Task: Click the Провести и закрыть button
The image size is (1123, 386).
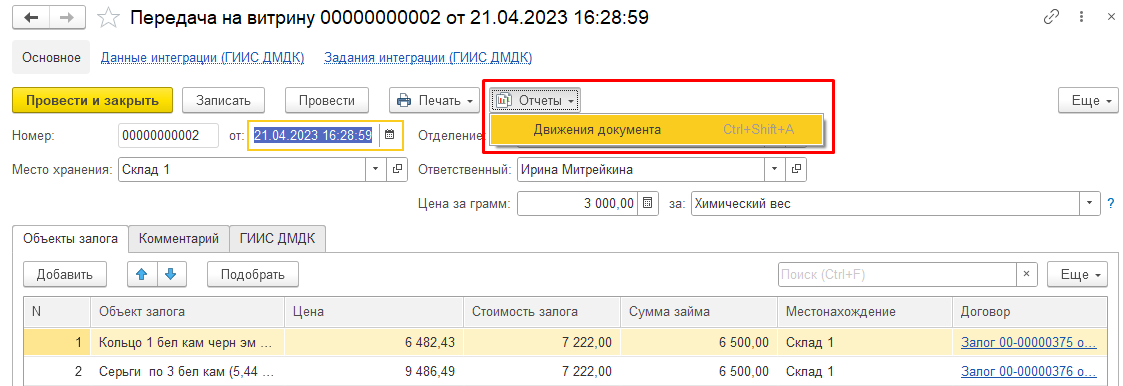Action: (x=92, y=100)
